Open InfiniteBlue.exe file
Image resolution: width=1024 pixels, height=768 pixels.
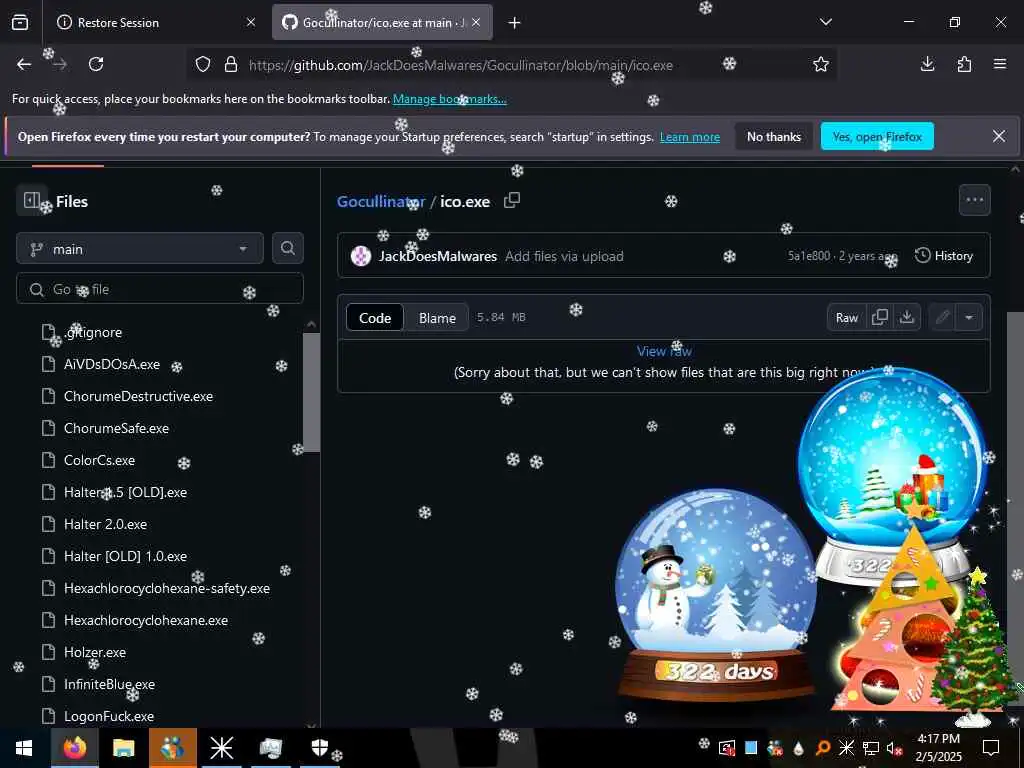109,684
